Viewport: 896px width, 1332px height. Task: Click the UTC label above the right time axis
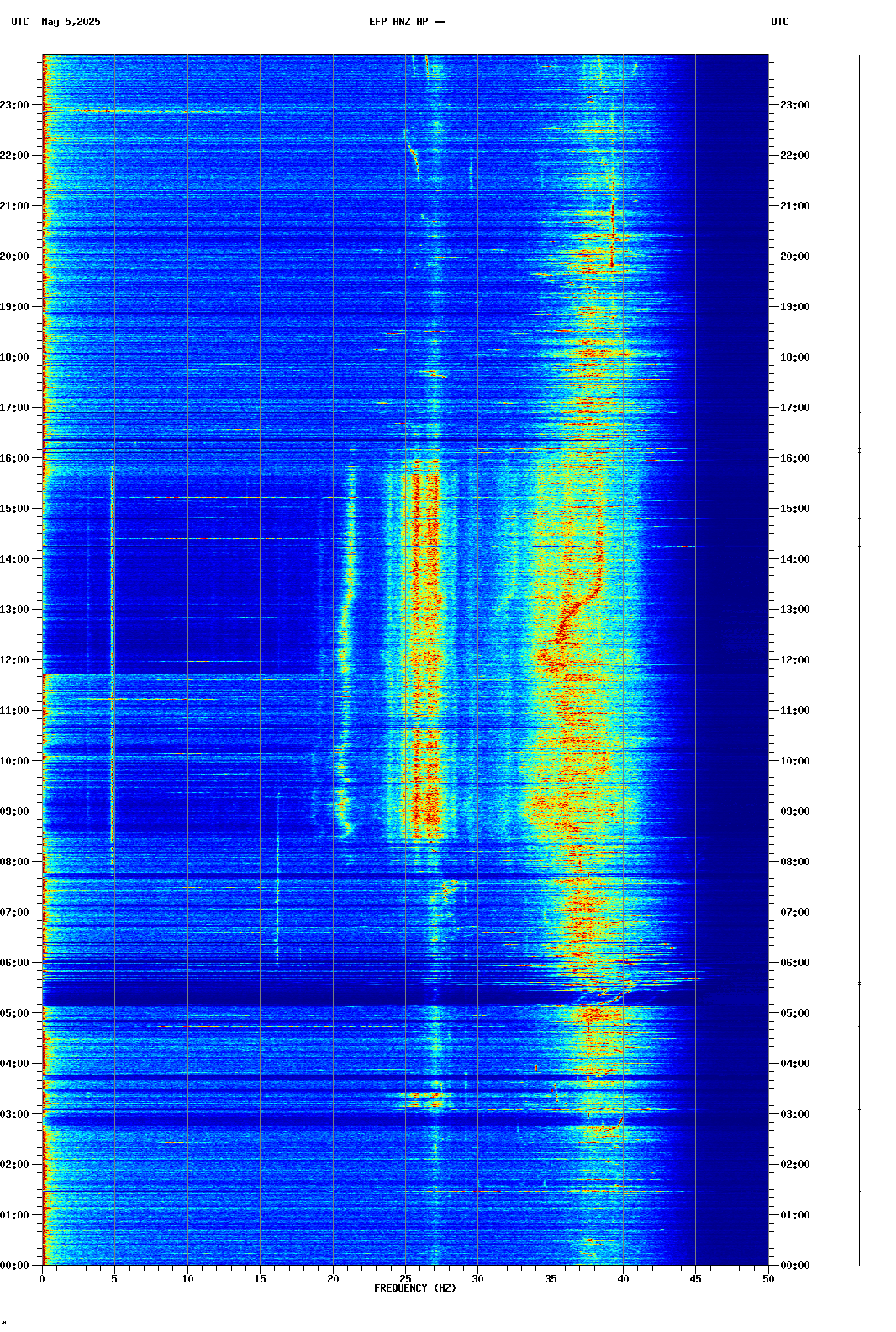(780, 22)
